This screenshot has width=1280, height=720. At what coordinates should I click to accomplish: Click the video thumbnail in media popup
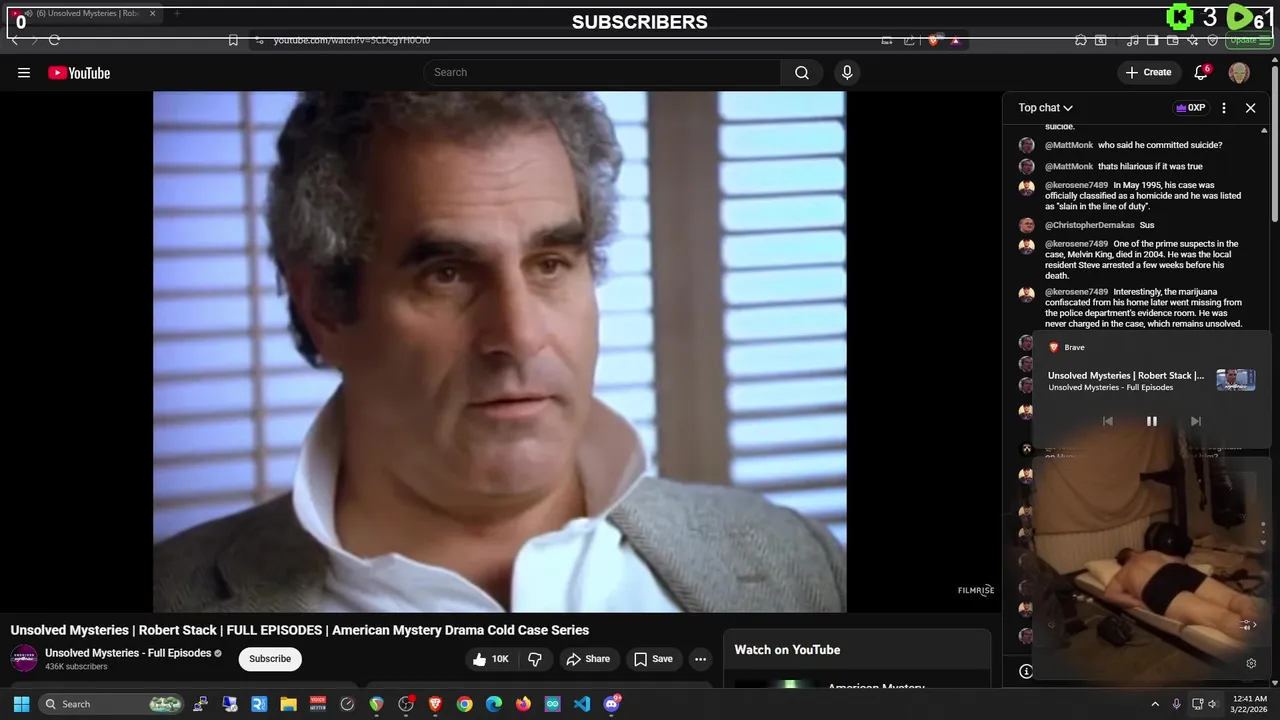pyautogui.click(x=1235, y=380)
